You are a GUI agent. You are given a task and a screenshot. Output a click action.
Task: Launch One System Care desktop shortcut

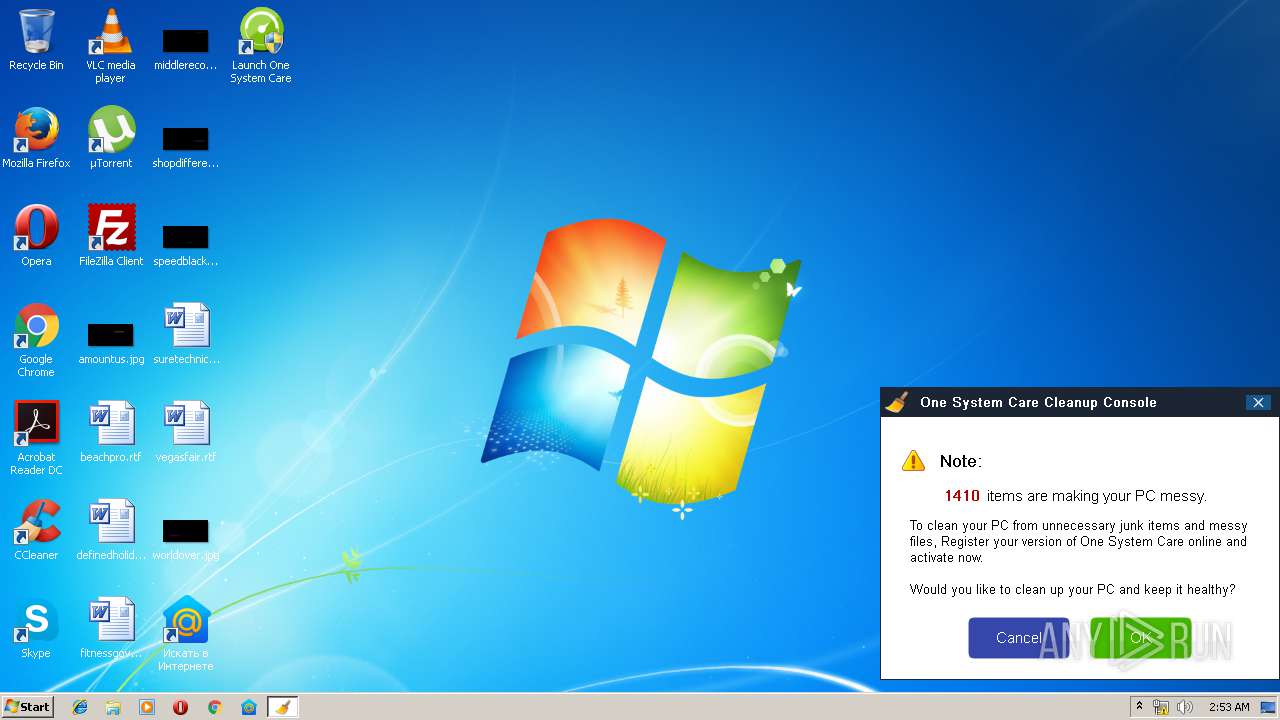(260, 46)
